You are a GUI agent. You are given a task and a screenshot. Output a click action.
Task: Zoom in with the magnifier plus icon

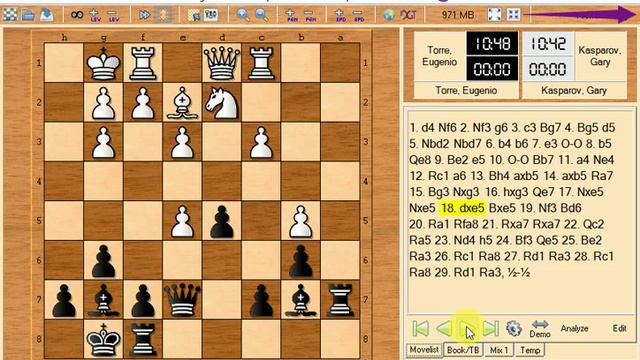coord(242,15)
